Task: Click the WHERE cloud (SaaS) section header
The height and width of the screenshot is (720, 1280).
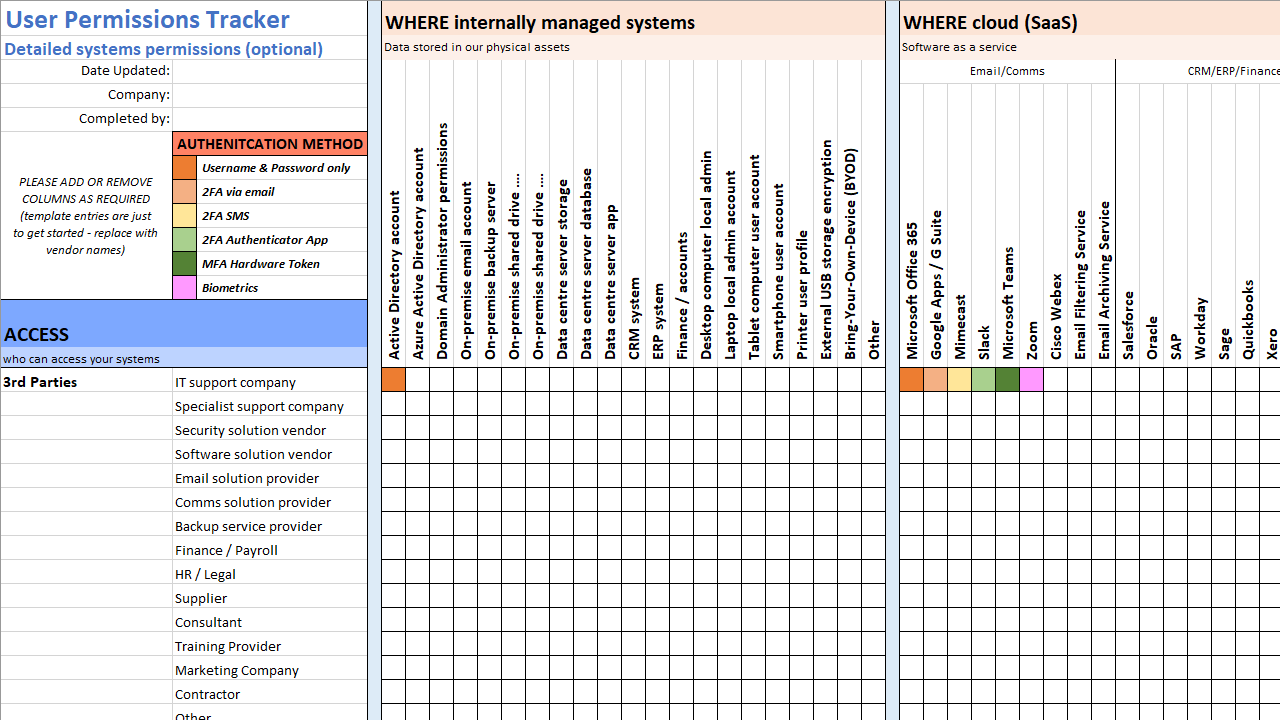Action: coord(990,23)
